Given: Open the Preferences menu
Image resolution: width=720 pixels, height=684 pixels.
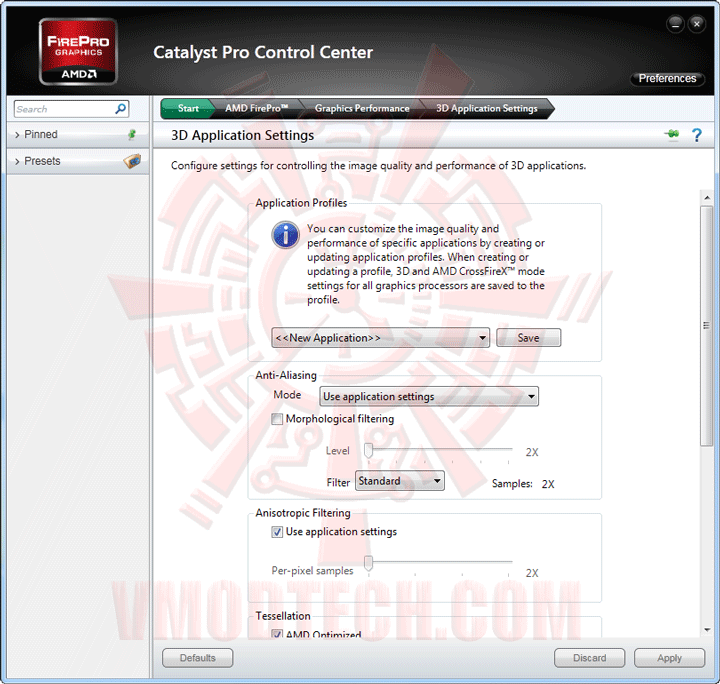Looking at the screenshot, I should point(667,78).
